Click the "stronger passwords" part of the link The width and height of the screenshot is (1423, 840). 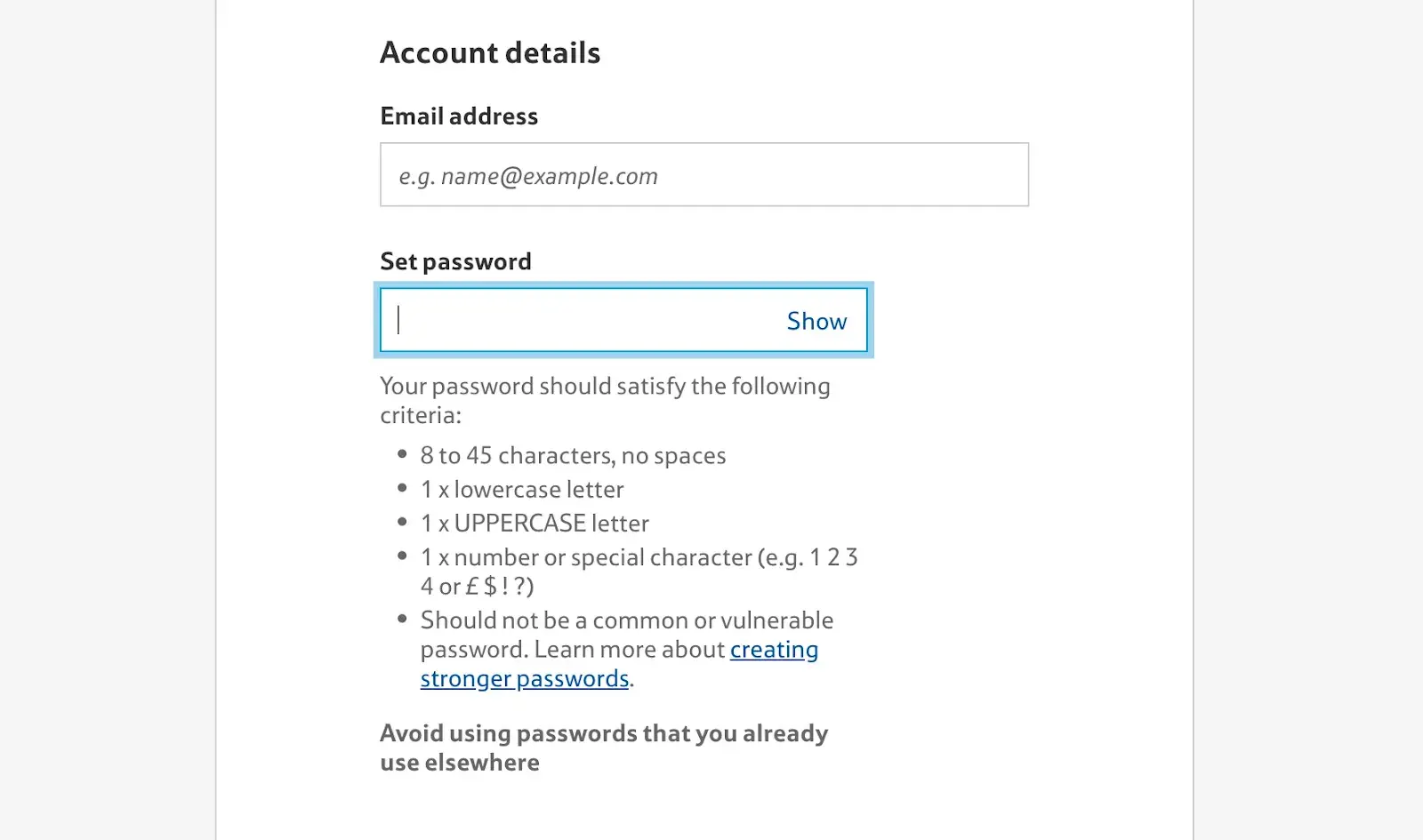[x=525, y=679]
